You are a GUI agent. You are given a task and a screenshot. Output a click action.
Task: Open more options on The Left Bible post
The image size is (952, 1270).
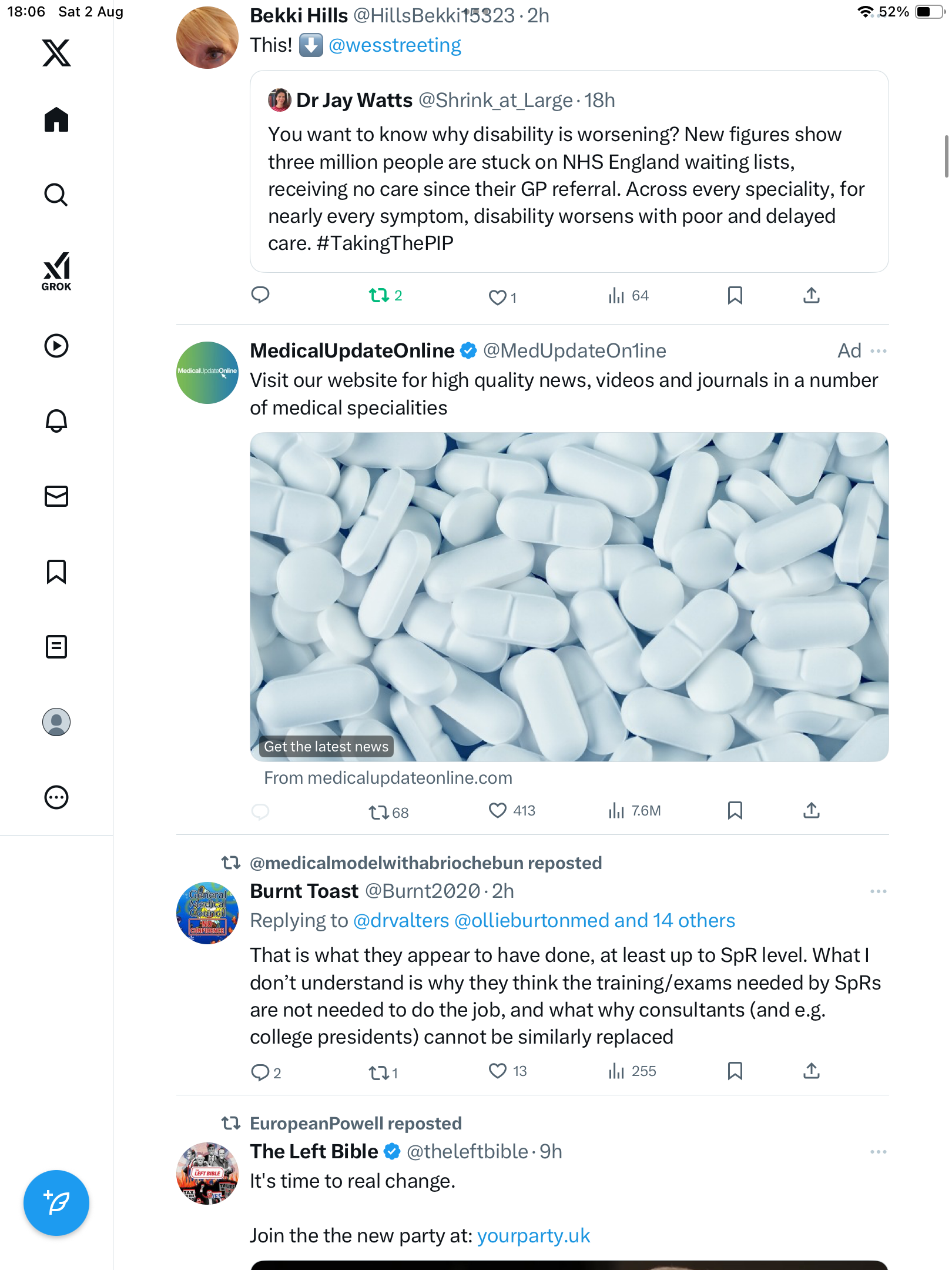878,1152
